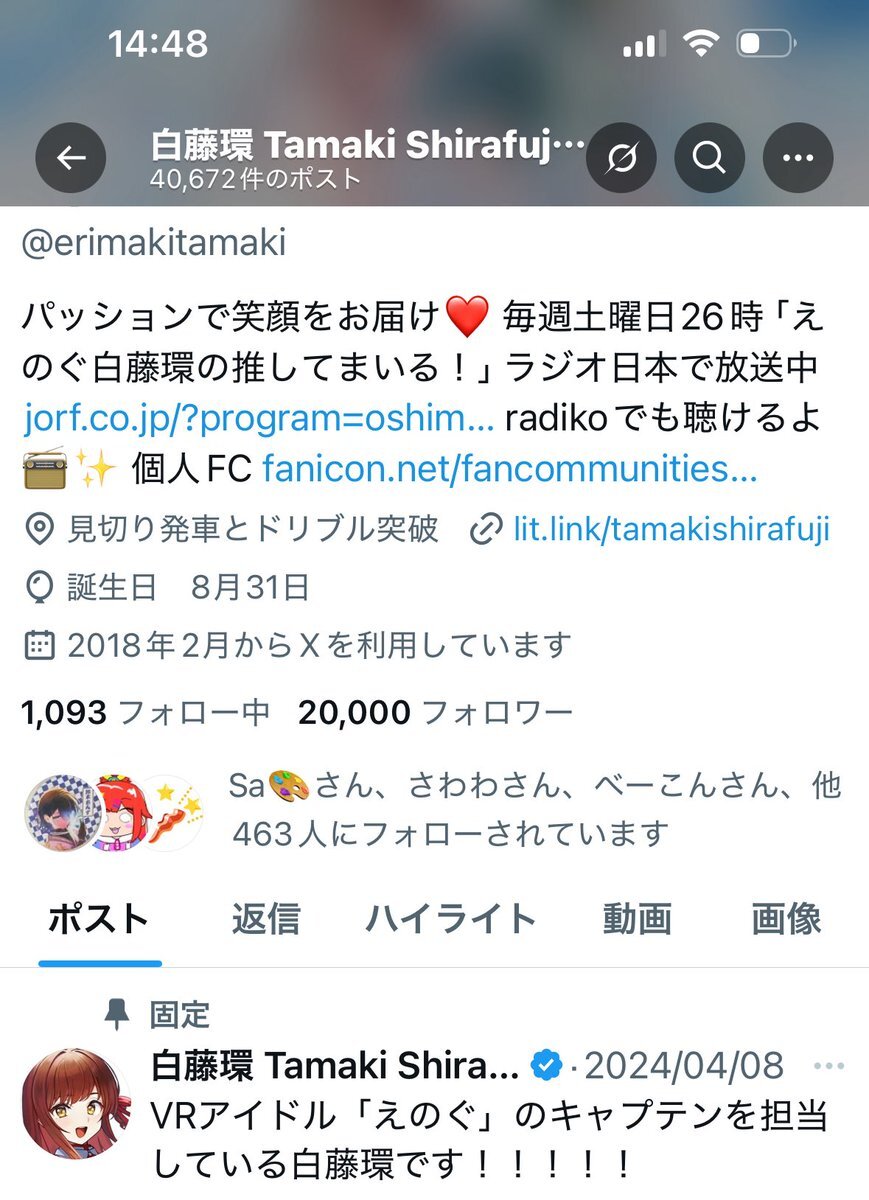This screenshot has height=1200, width=869.
Task: Tap the mutual followers avatar group
Action: coord(114,812)
